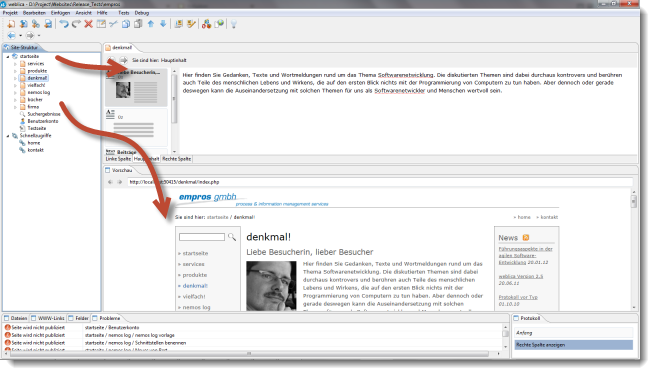Undo the last action
The height and width of the screenshot is (375, 655).
[63, 24]
